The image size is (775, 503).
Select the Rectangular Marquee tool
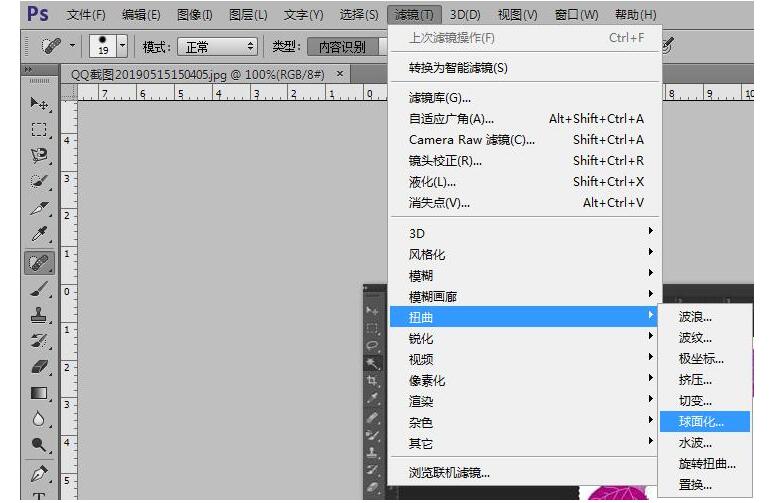pyautogui.click(x=39, y=129)
